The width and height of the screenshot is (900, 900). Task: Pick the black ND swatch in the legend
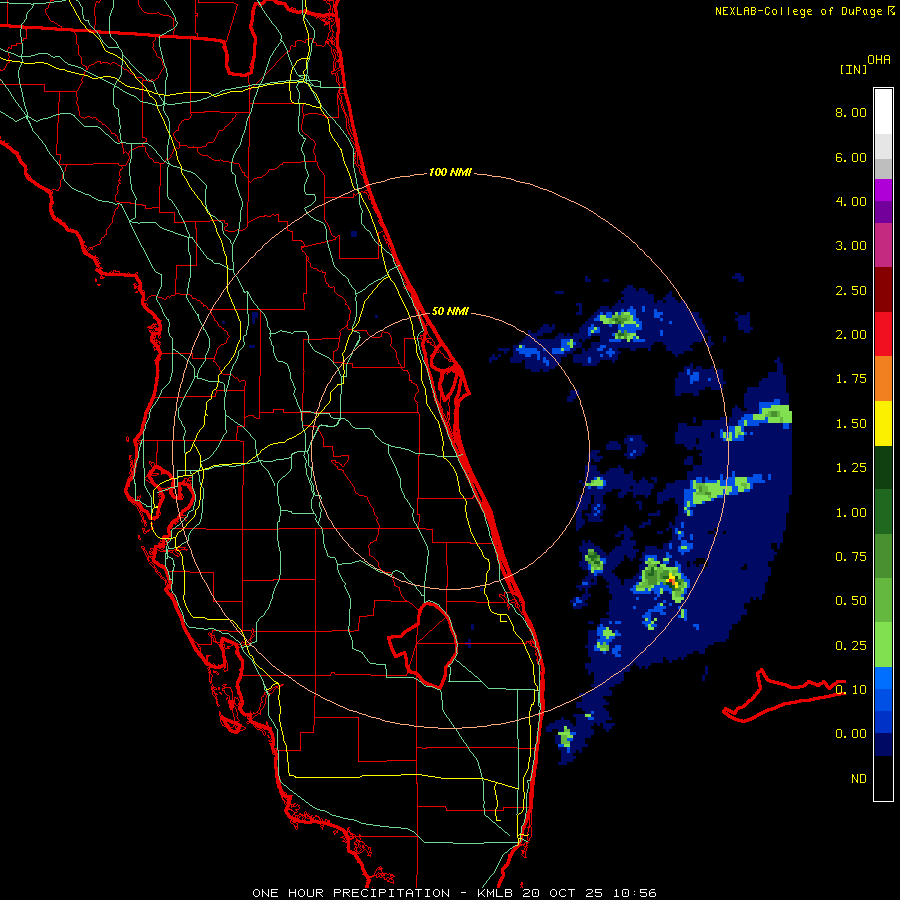(883, 778)
